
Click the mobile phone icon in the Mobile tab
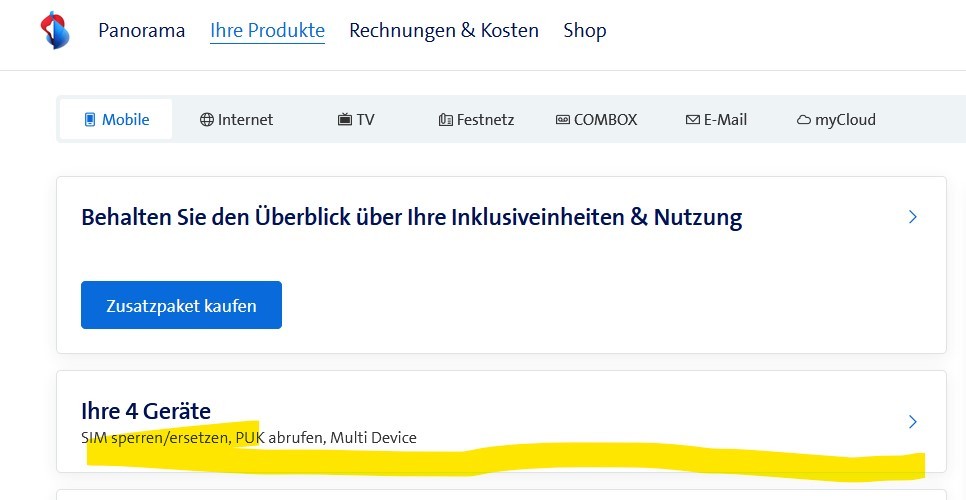[x=89, y=120]
